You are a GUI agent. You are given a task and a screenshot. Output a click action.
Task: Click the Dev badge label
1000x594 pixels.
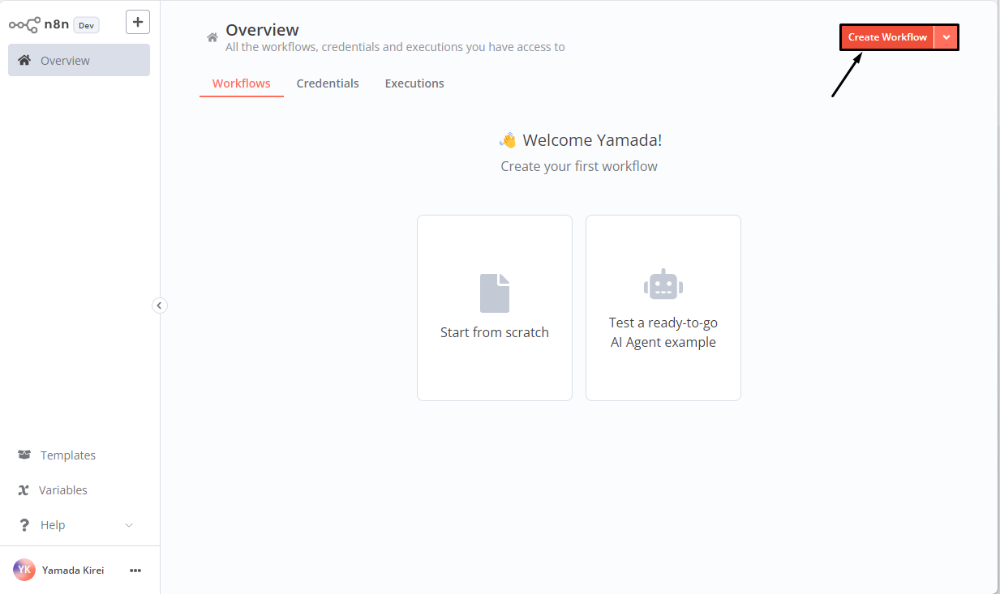86,26
